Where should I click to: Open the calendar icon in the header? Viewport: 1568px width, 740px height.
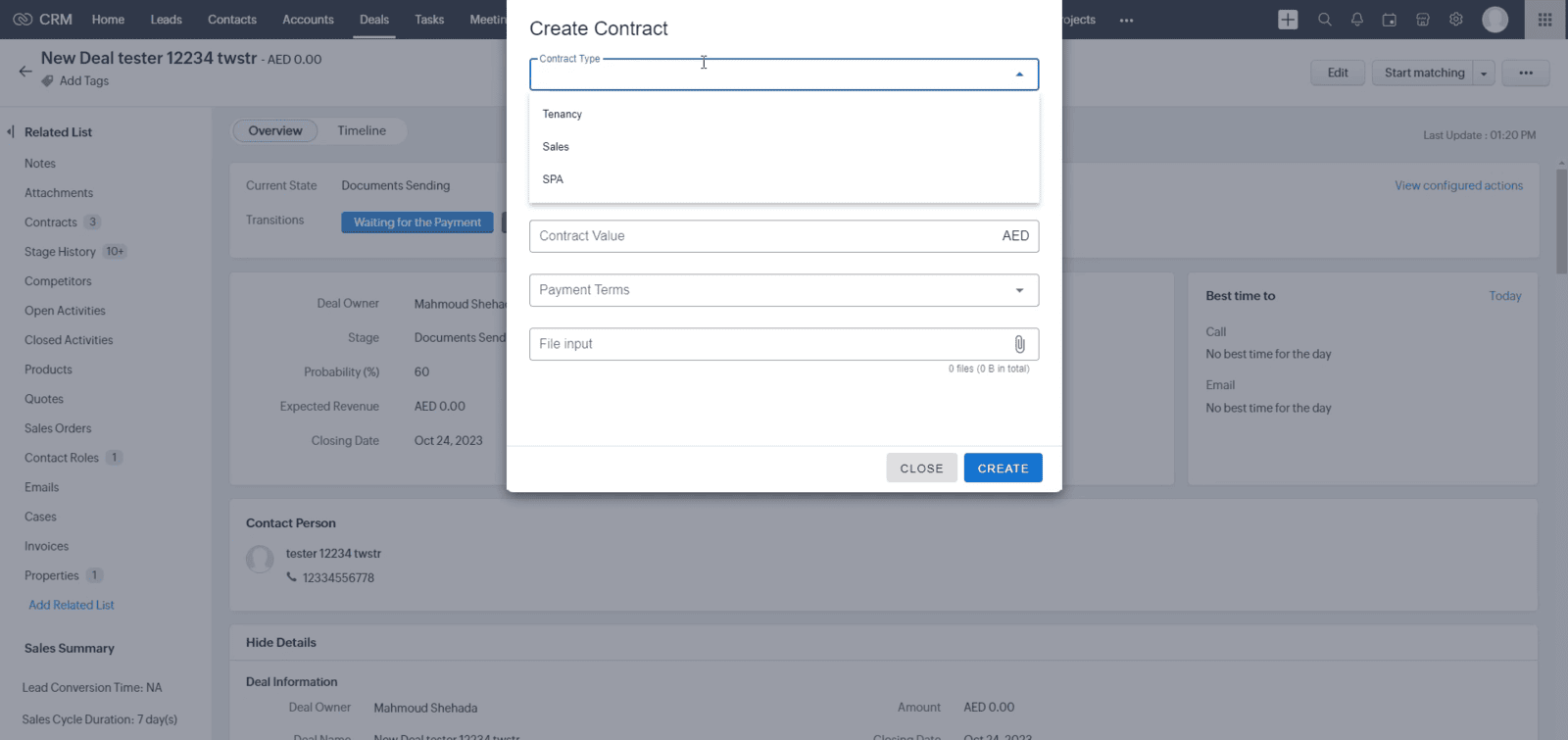[1390, 20]
